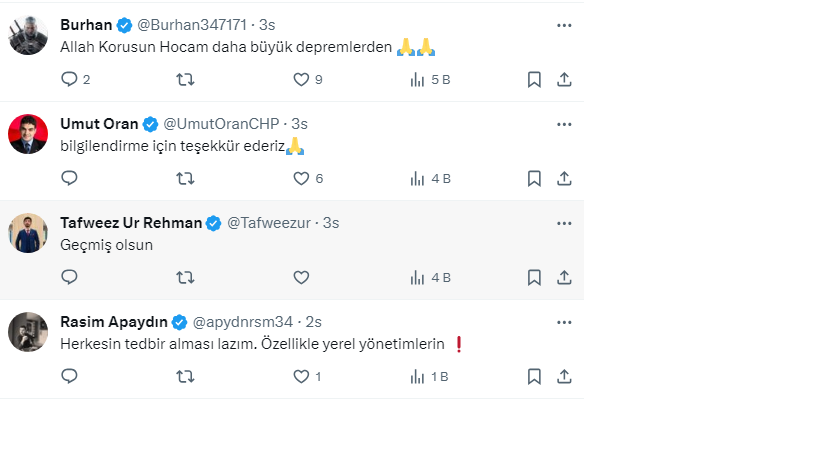This screenshot has width=837, height=463.
Task: Retweet Tafweez Ur Rehman's reply
Action: 185,277
